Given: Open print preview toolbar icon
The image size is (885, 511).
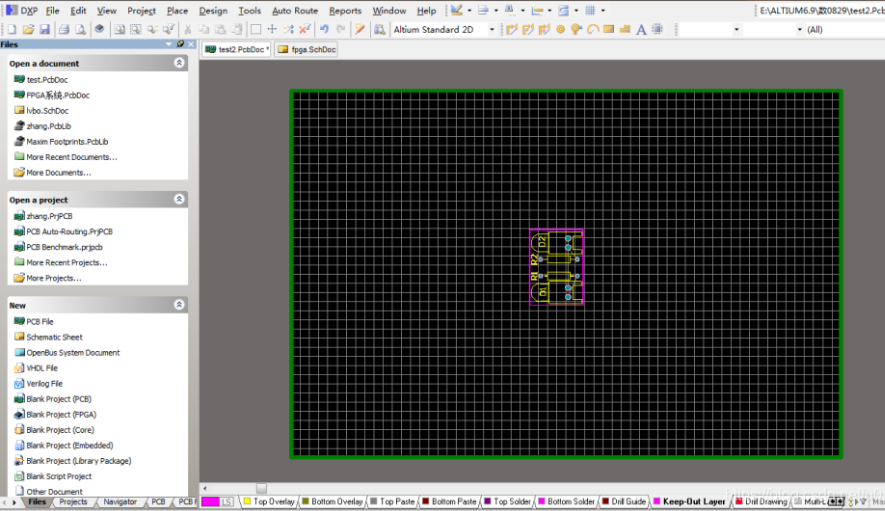Looking at the screenshot, I should point(81,29).
